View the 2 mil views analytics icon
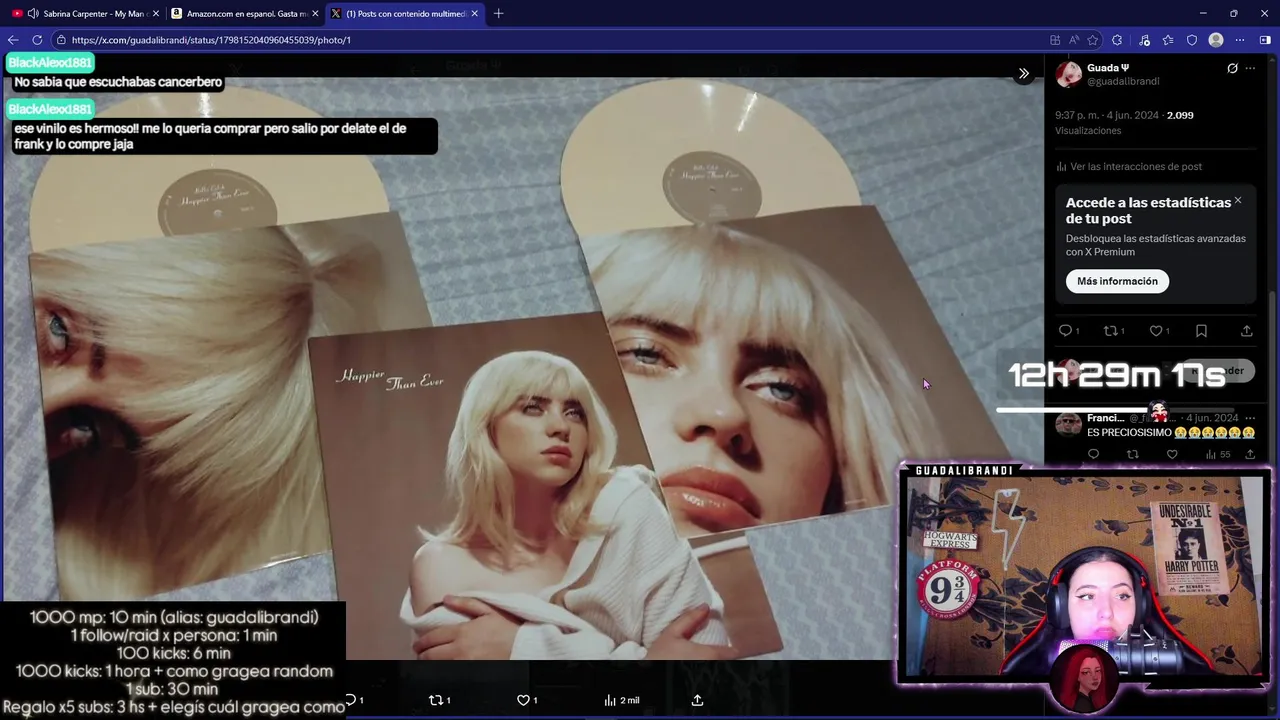This screenshot has width=1280, height=720. coord(621,700)
